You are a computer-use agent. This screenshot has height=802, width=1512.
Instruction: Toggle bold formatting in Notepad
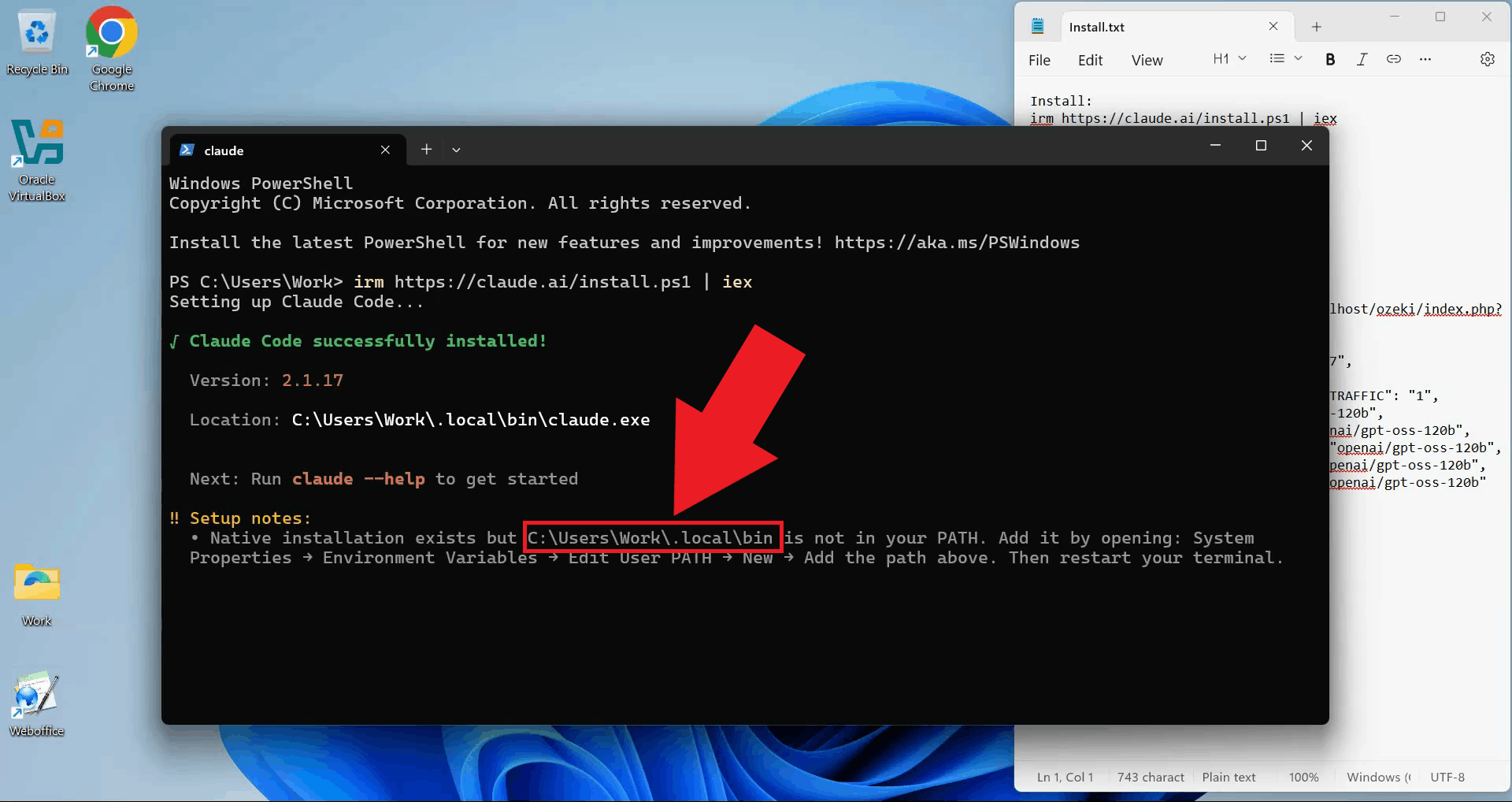1330,58
